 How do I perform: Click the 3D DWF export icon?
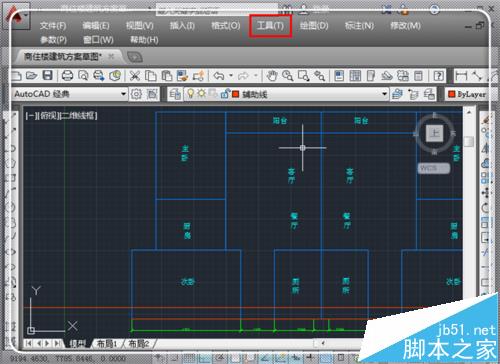(x=115, y=76)
